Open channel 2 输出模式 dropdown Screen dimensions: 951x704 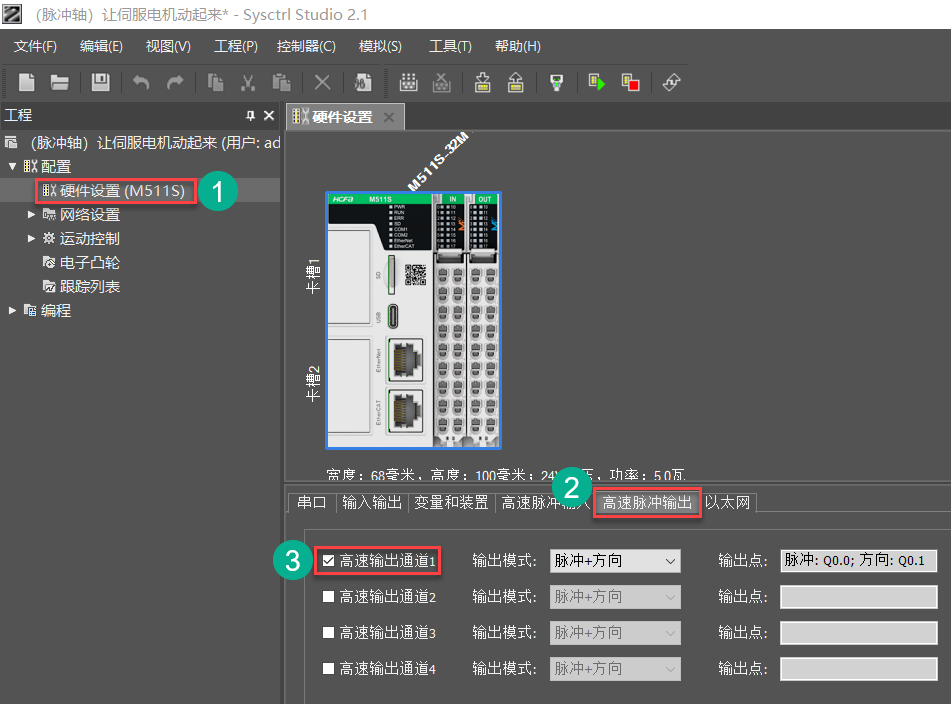[x=615, y=597]
